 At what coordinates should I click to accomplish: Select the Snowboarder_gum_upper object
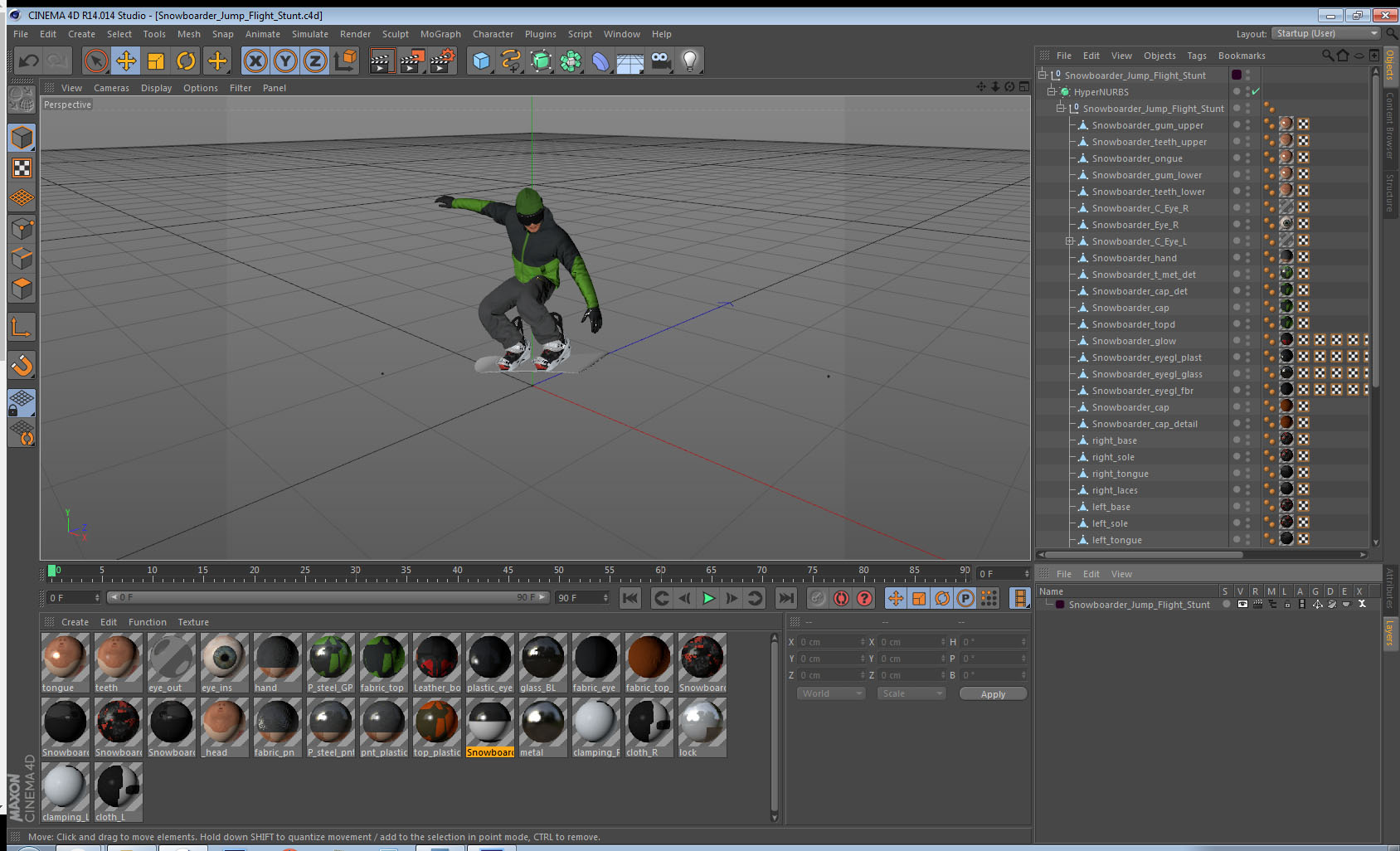[1147, 125]
